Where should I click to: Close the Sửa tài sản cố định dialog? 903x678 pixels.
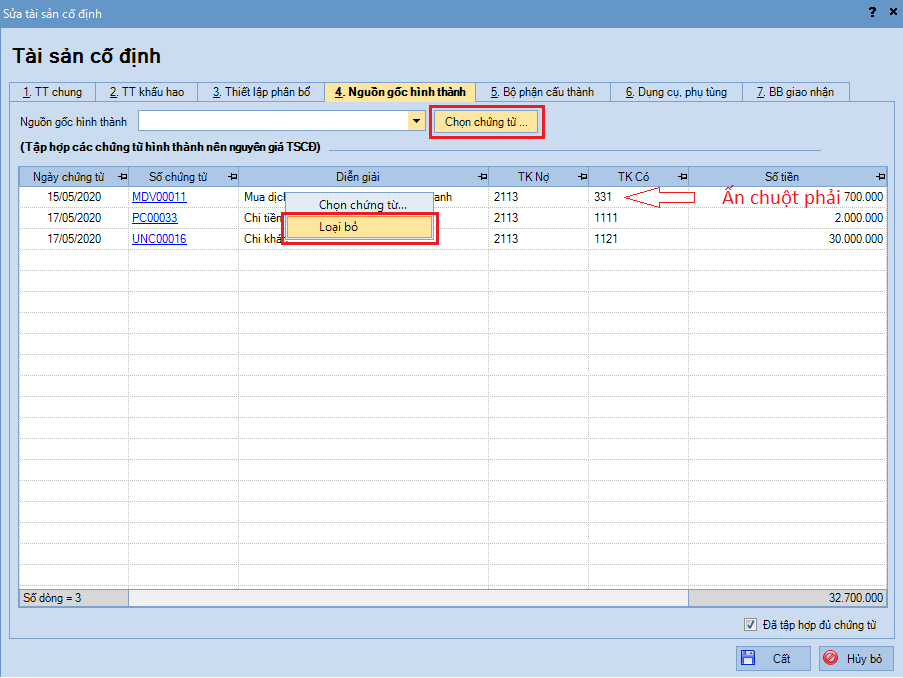[x=893, y=12]
